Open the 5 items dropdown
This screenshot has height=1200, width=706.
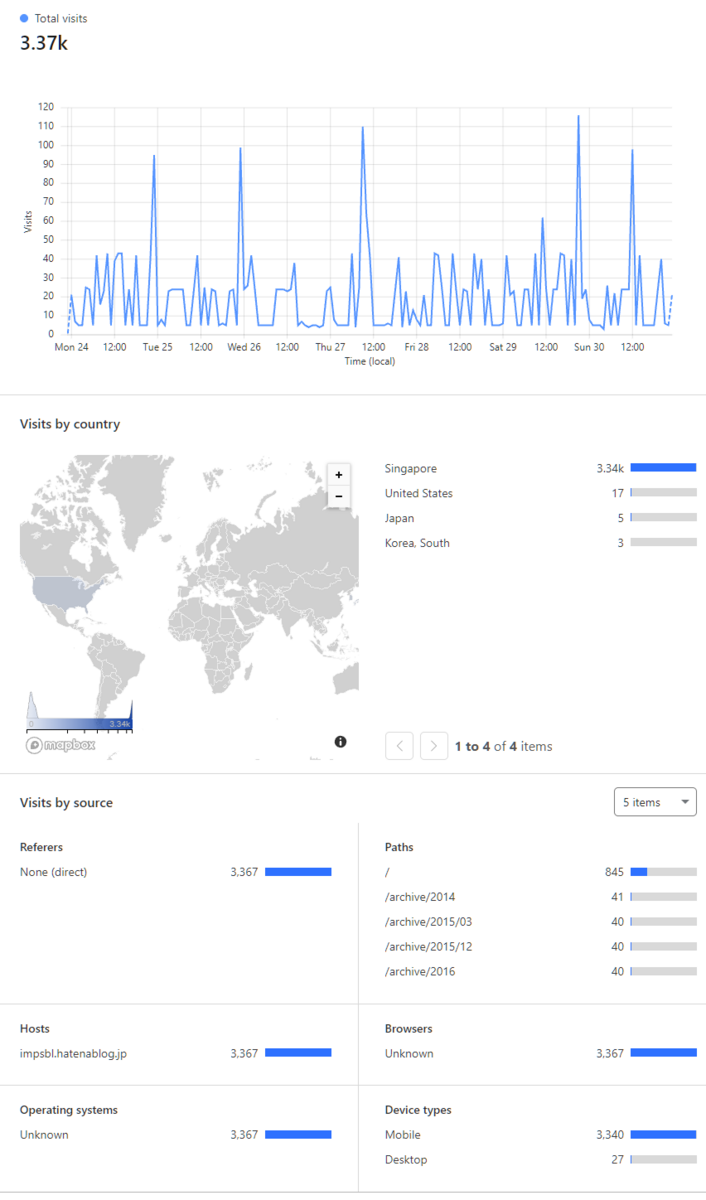pos(655,802)
